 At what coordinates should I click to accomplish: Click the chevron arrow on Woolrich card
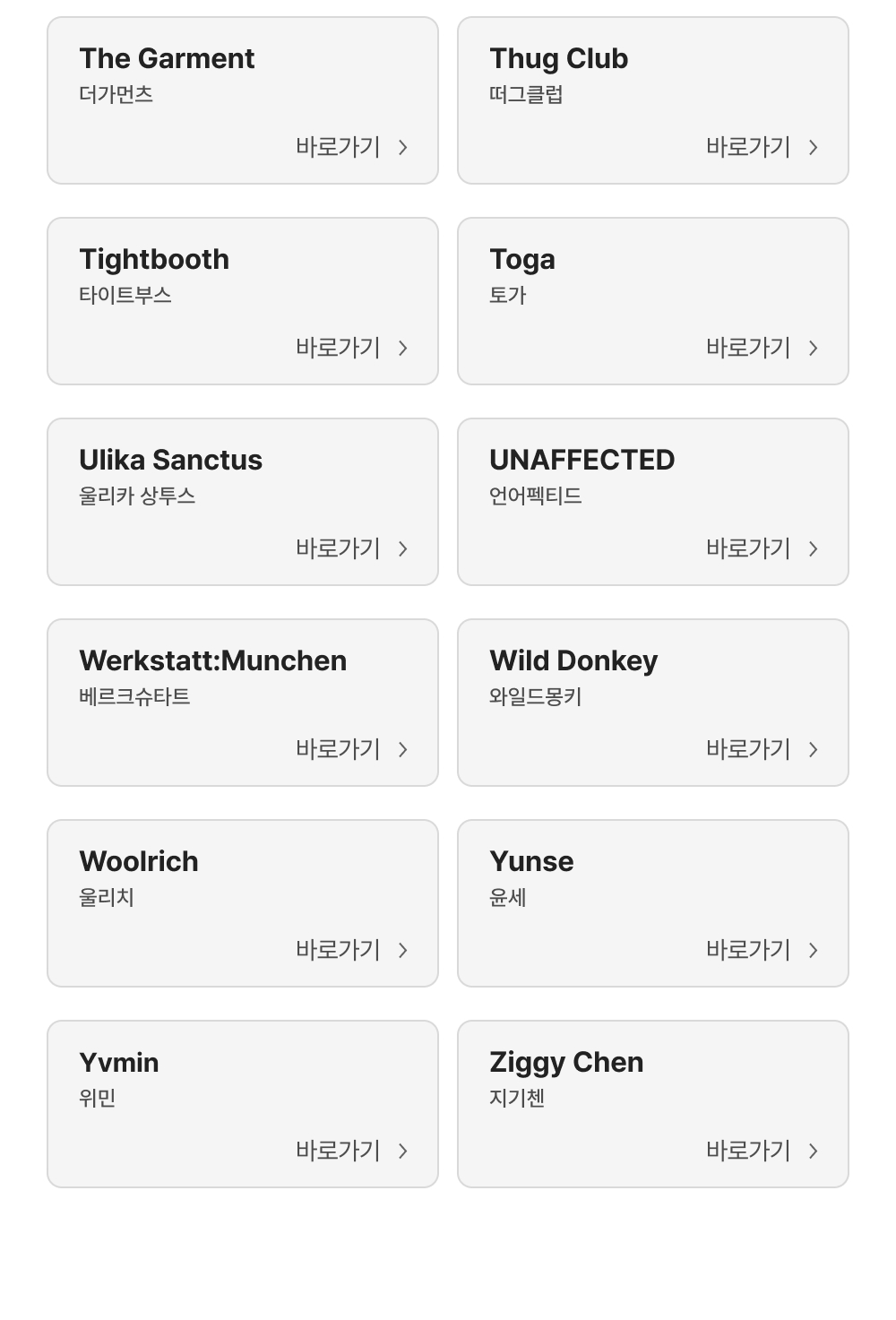pos(403,950)
